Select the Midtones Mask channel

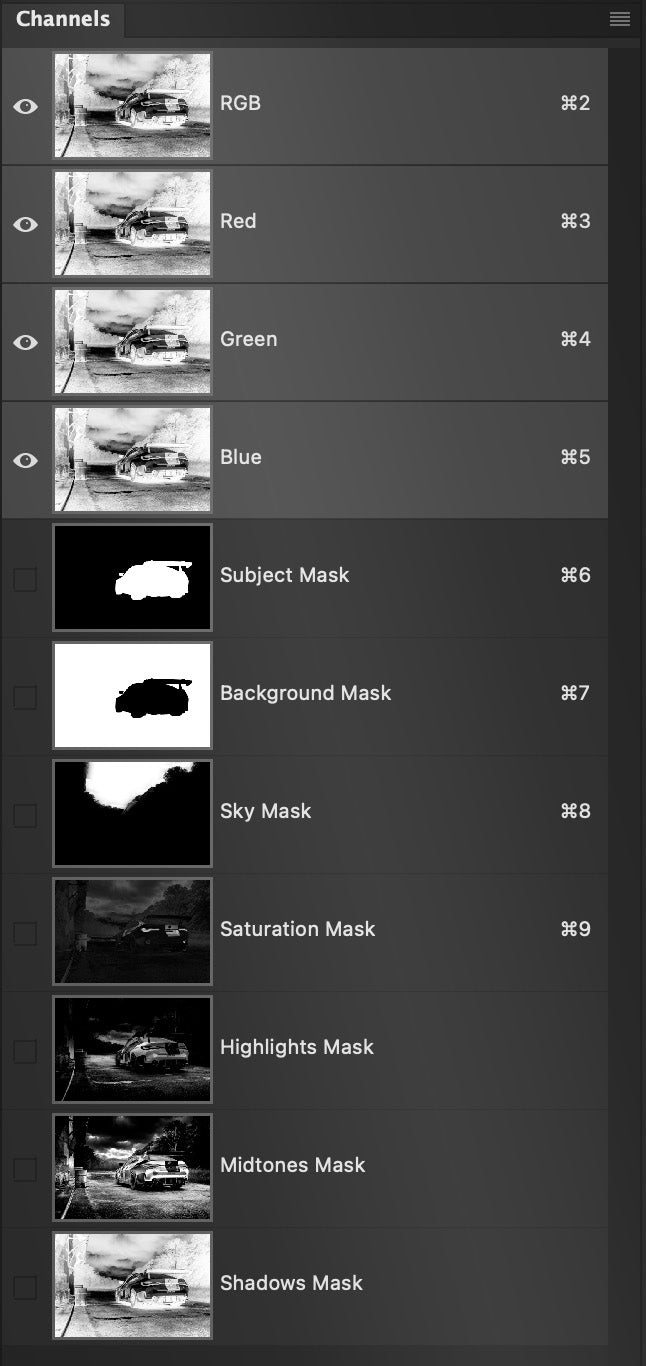[x=294, y=1166]
